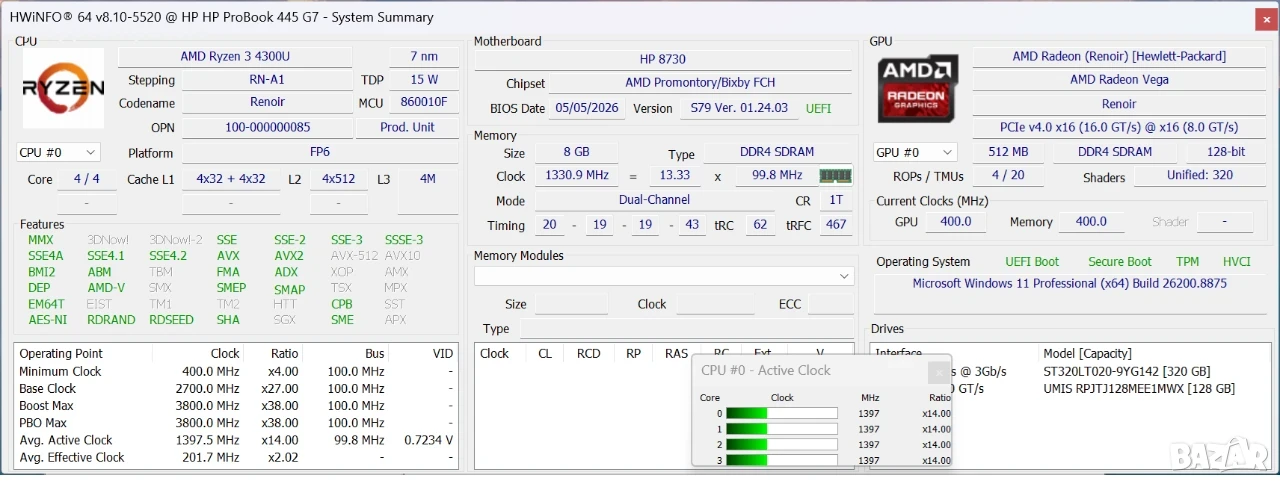Screen dimensions: 1280x484
Task: Click the 8 GB memory size
Action: (x=575, y=152)
